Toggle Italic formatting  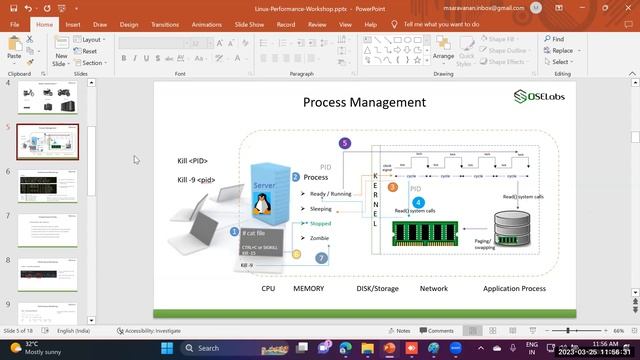135,59
